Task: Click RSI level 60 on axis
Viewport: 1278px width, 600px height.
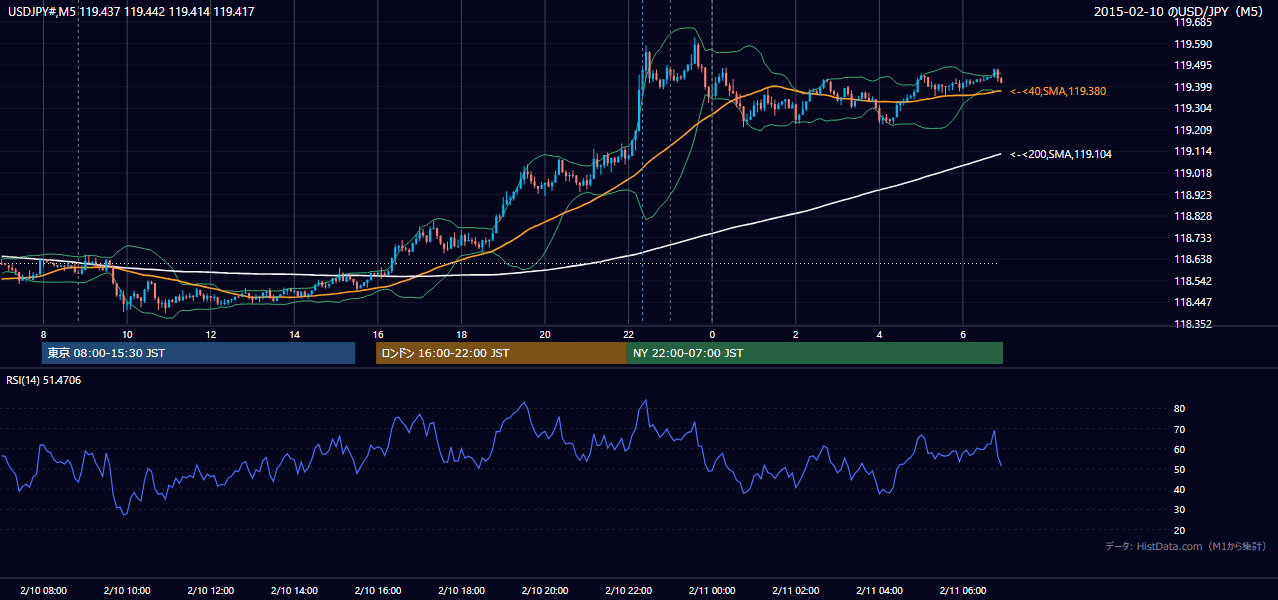Action: [x=1180, y=449]
